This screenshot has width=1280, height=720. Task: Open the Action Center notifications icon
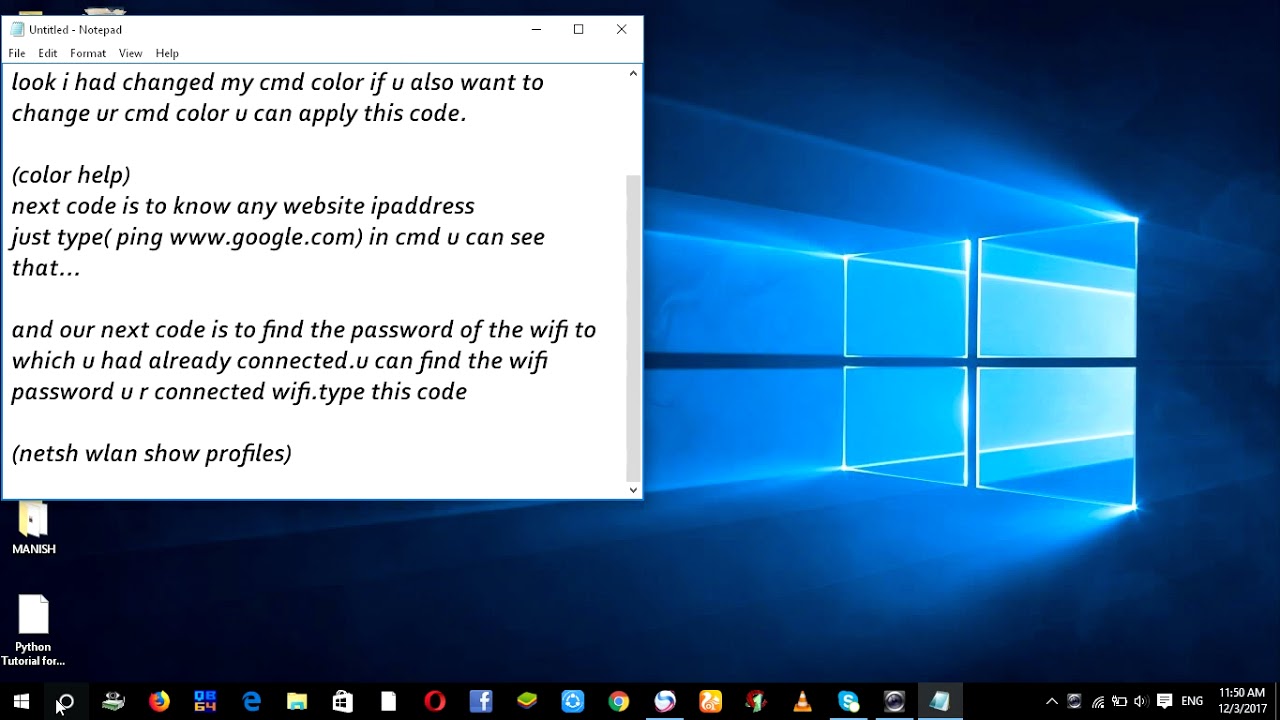pos(1164,701)
